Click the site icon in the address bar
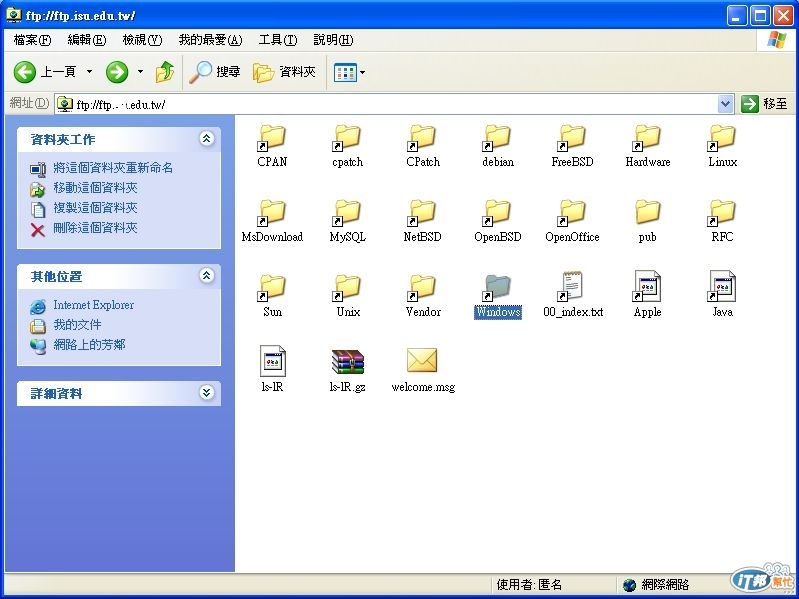The image size is (799, 599). click(x=65, y=104)
